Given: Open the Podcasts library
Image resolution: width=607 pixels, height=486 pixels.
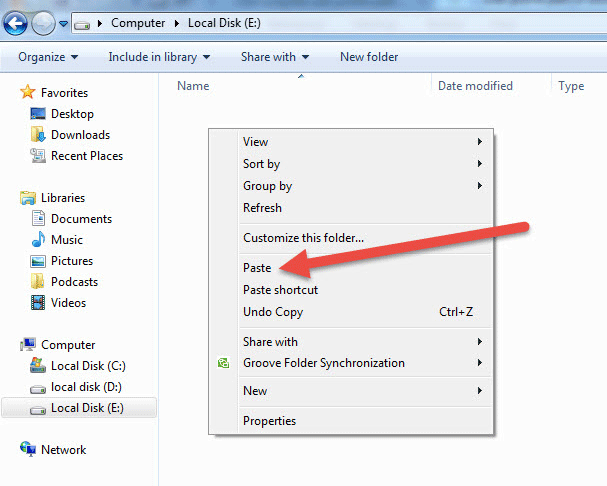Looking at the screenshot, I should (74, 282).
